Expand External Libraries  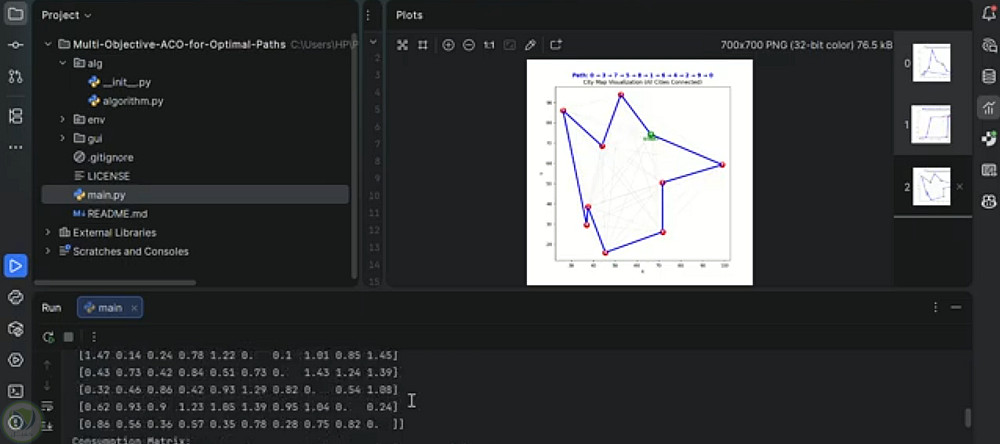(47, 232)
